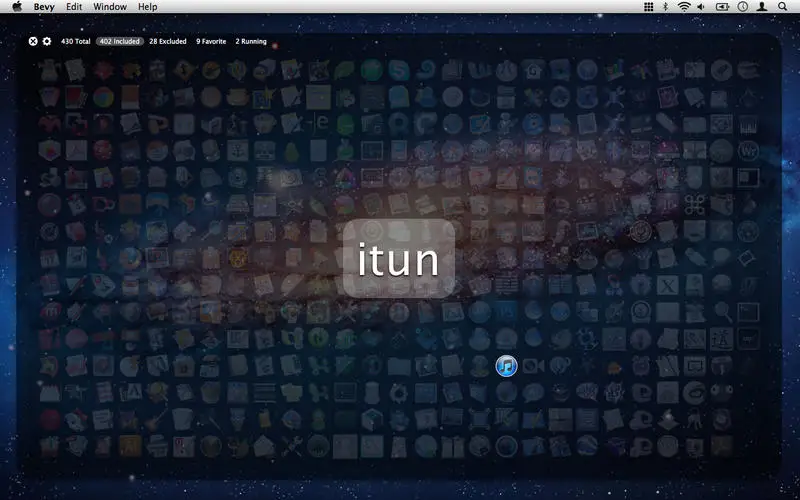Open the user account menu bar icon

coord(762,7)
